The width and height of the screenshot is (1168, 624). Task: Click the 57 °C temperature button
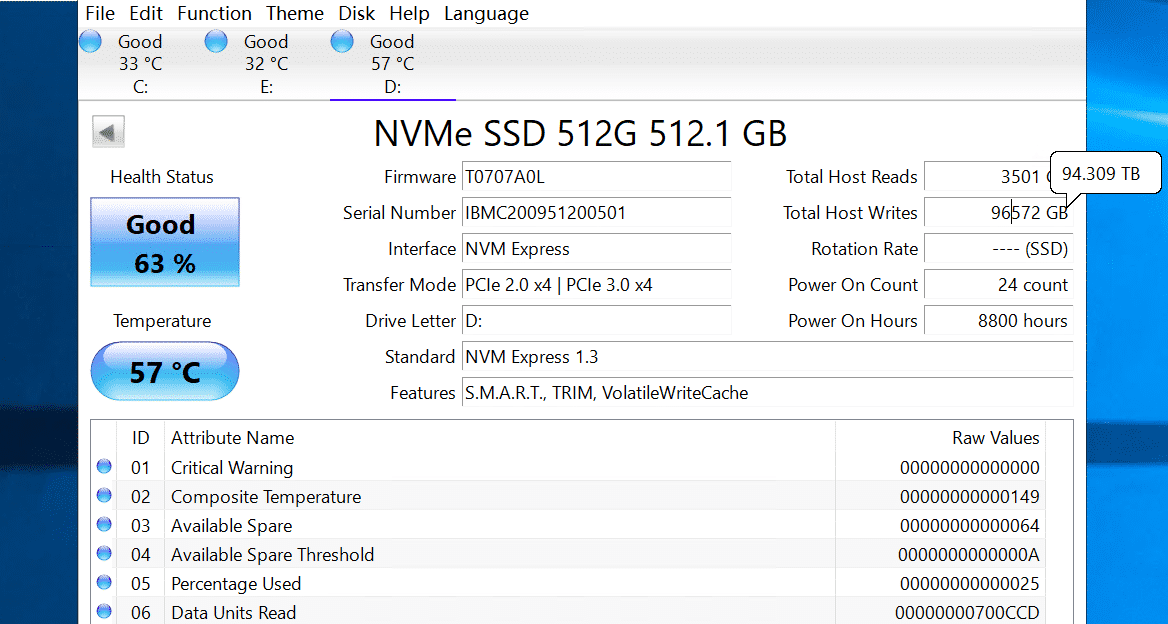165,372
